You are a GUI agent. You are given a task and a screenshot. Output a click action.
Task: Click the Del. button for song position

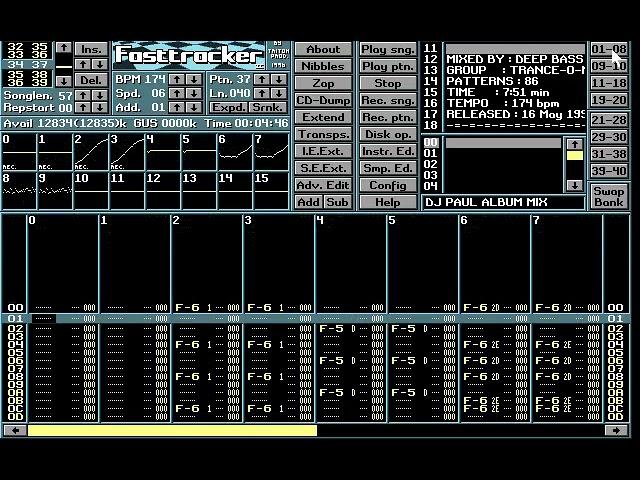(91, 80)
